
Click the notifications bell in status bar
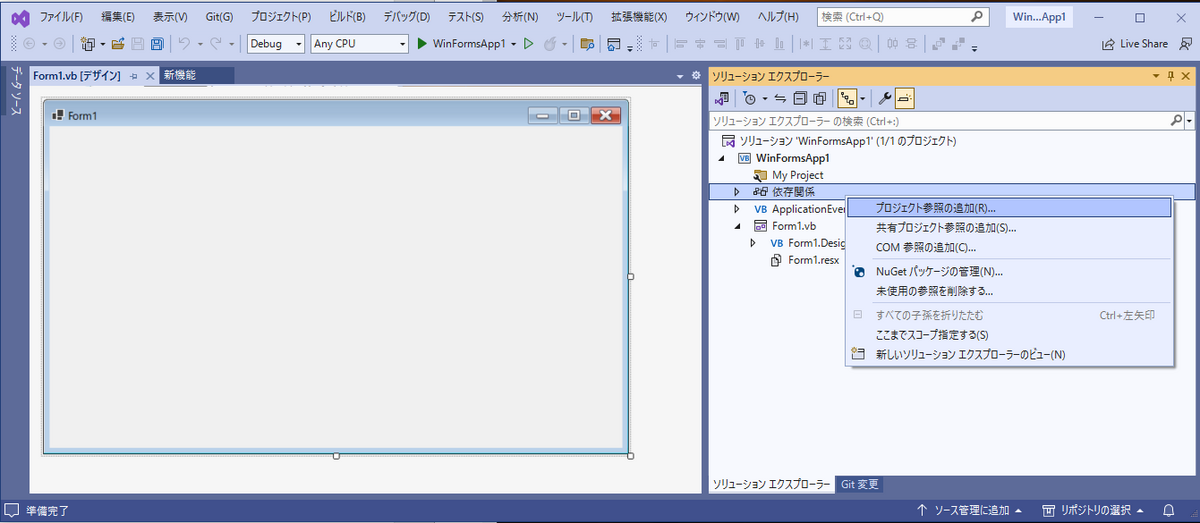[x=1169, y=511]
